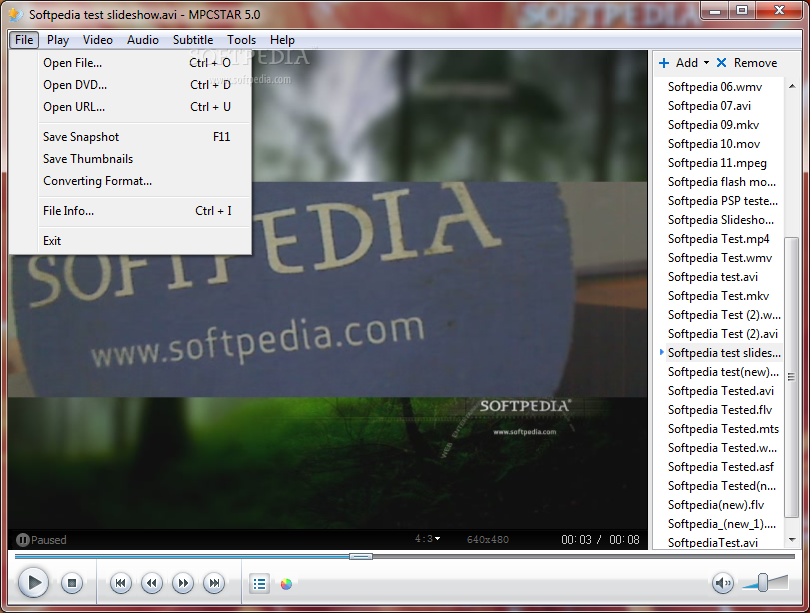Image resolution: width=810 pixels, height=613 pixels.
Task: Click the MPCSTAR title bar app icon
Action: pyautogui.click(x=15, y=14)
